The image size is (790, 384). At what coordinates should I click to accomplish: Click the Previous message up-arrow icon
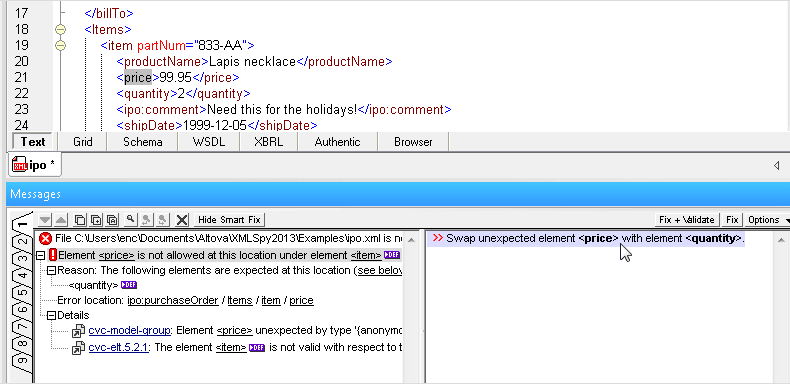pos(60,220)
